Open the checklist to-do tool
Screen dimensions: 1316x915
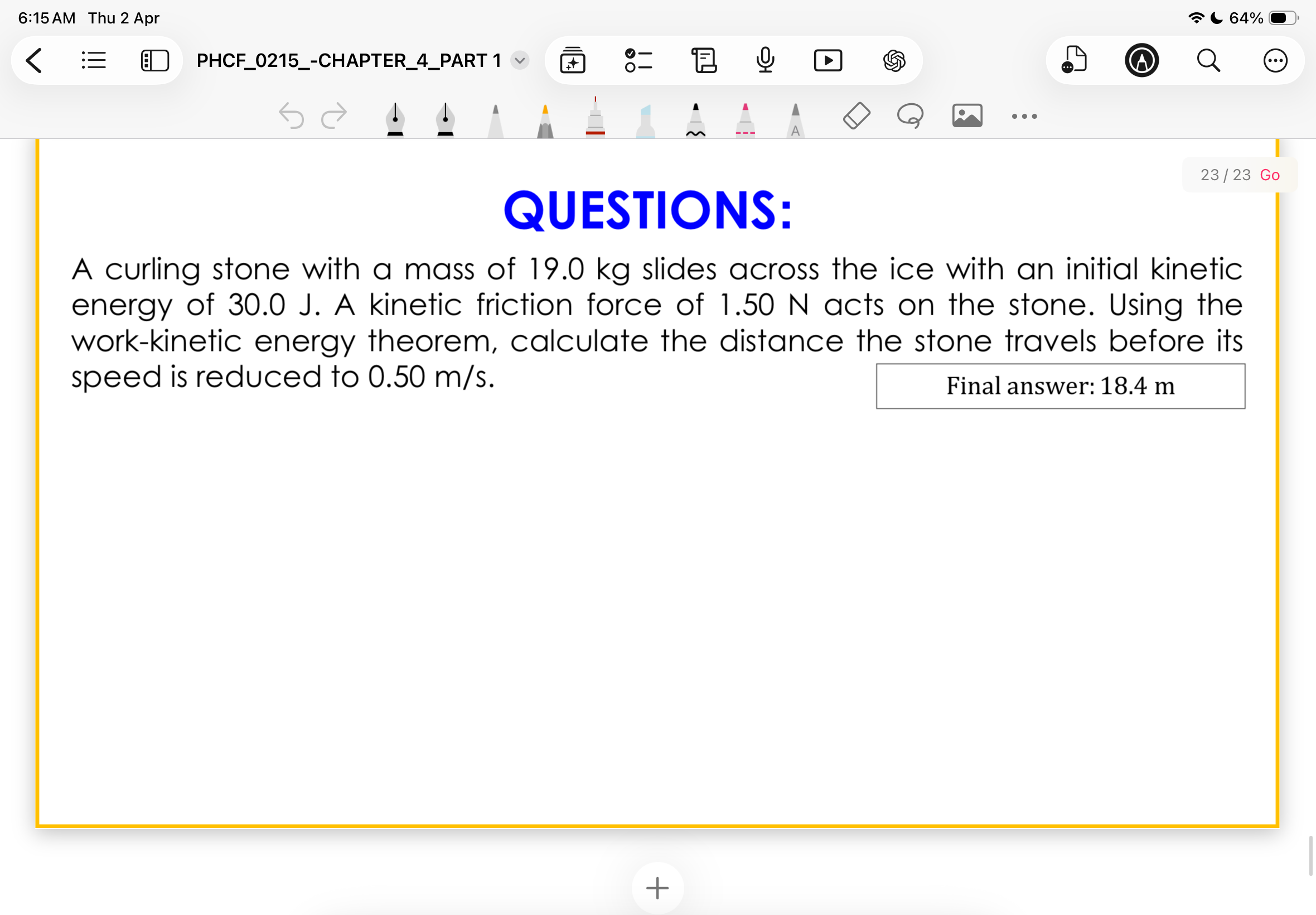click(638, 60)
